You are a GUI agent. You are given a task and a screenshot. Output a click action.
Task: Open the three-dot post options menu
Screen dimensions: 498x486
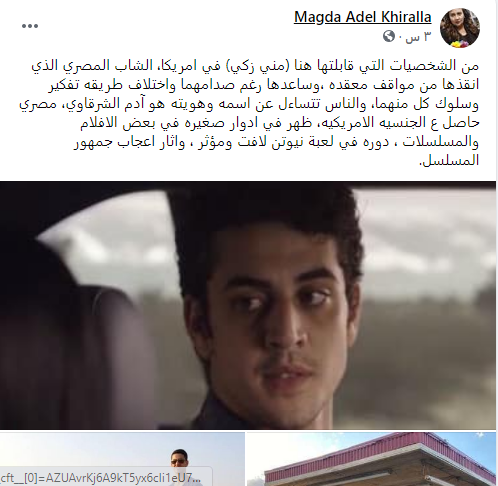(x=30, y=26)
